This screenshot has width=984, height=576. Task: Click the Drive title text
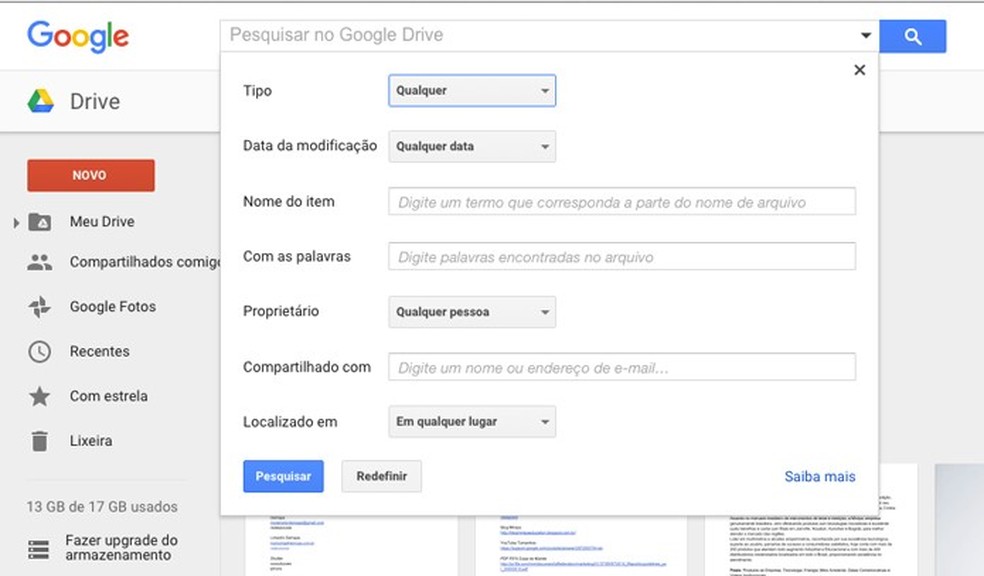click(x=95, y=101)
